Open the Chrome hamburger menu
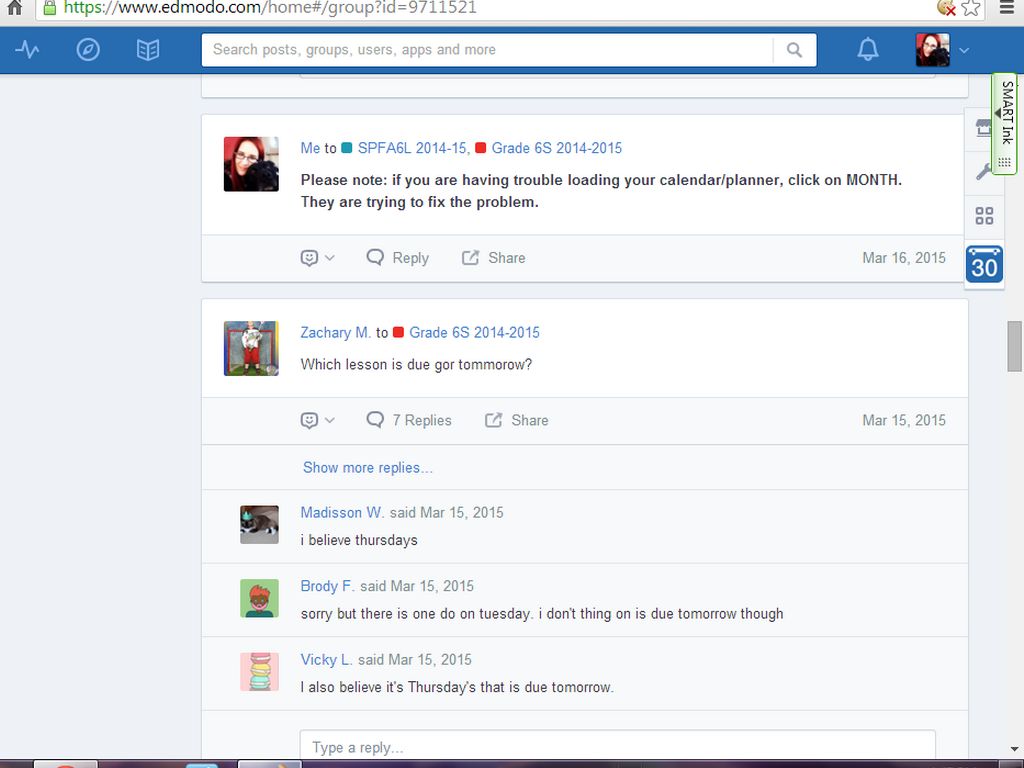This screenshot has width=1024, height=768. tap(1006, 8)
